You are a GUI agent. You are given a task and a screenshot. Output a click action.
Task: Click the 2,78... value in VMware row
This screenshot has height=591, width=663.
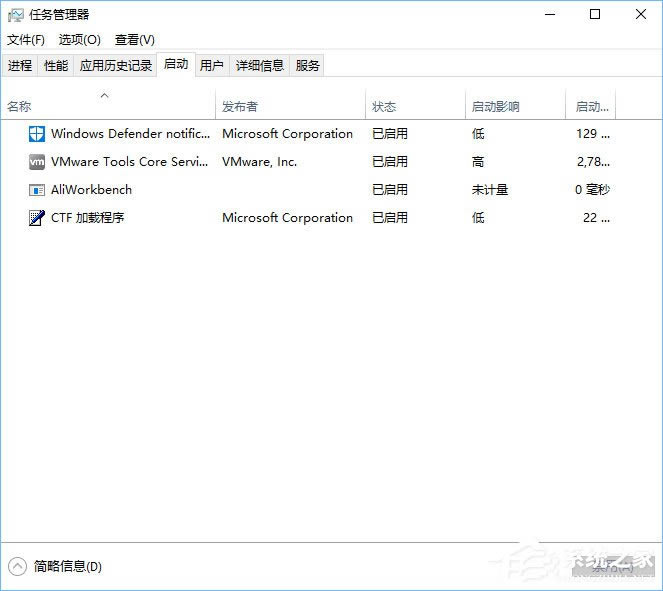pyautogui.click(x=593, y=162)
